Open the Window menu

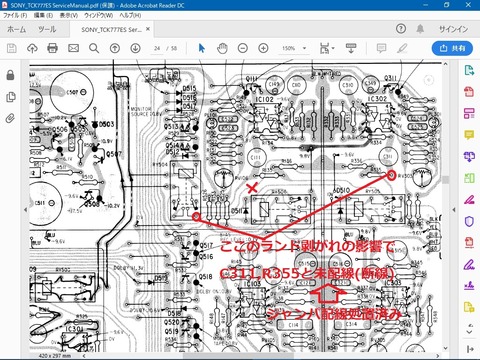[98, 15]
